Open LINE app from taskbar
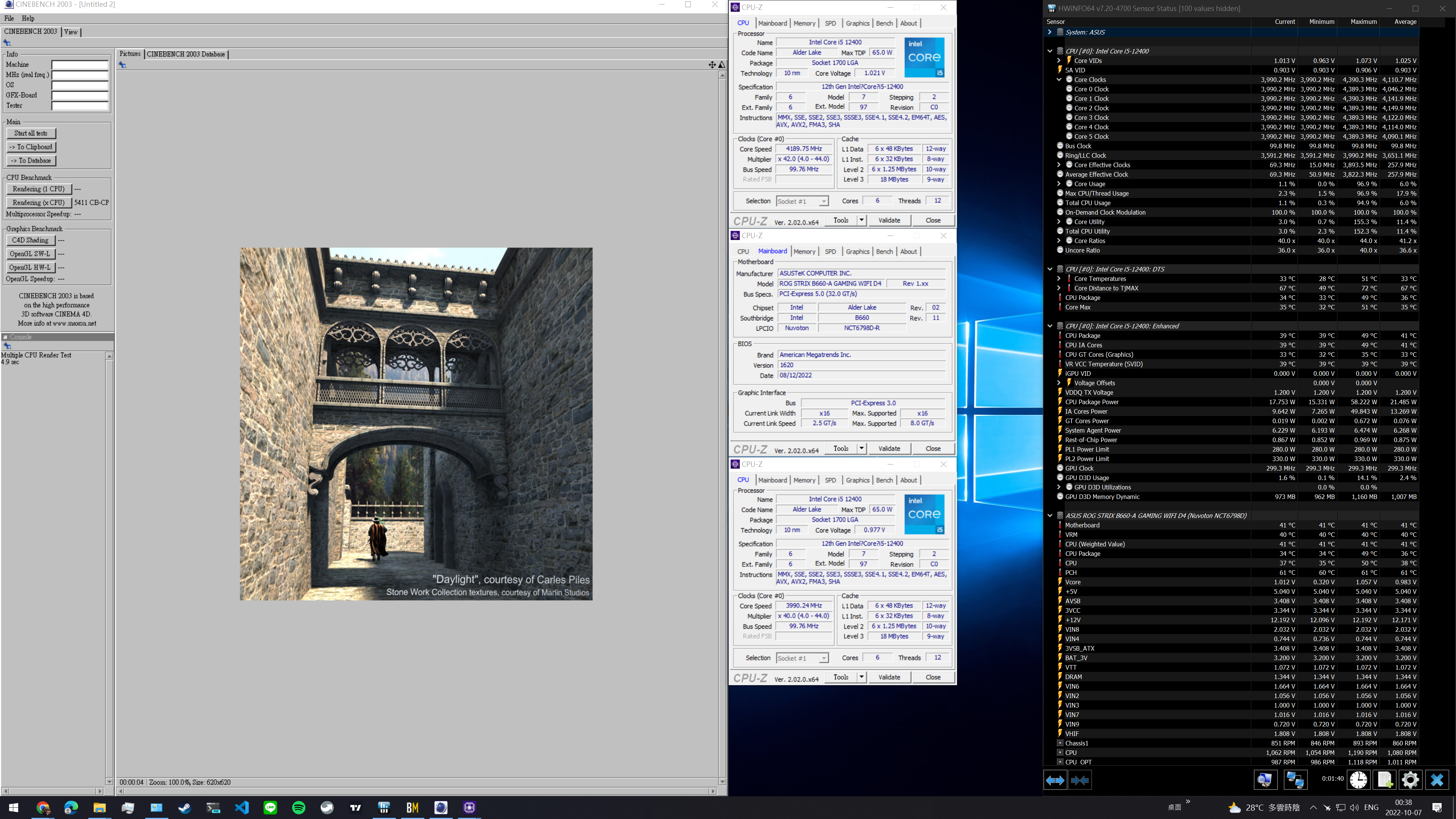The image size is (1456, 819). tap(270, 807)
